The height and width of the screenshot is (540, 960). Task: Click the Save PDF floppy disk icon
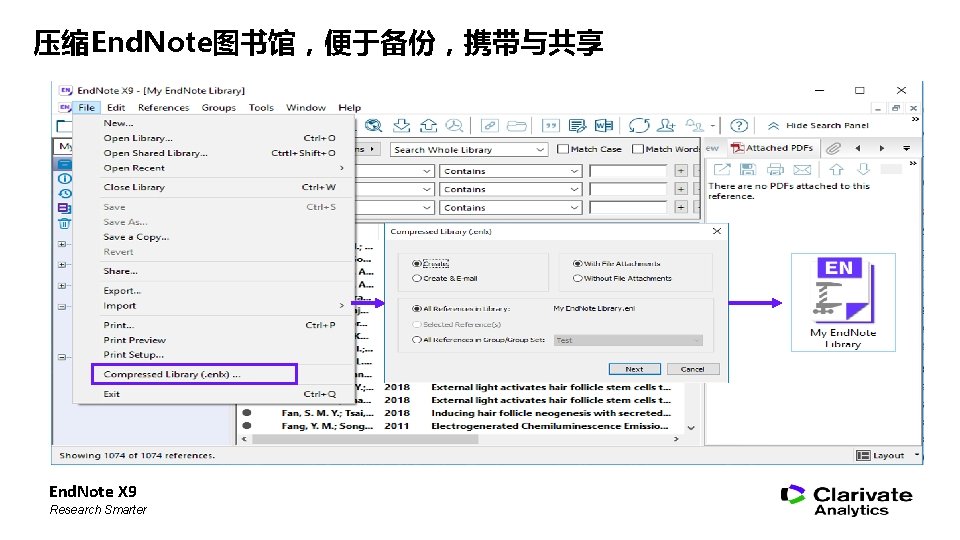[x=748, y=169]
